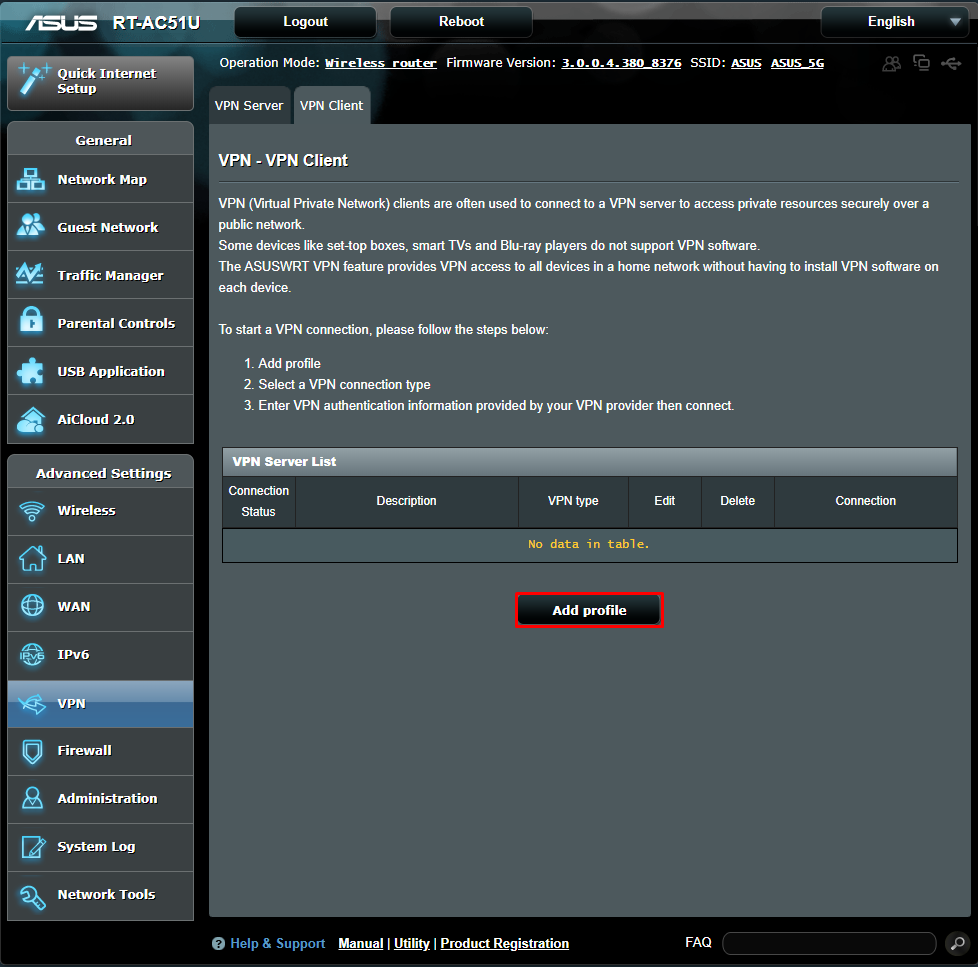
Task: Open USB Application puzzle icon
Action: pyautogui.click(x=31, y=371)
